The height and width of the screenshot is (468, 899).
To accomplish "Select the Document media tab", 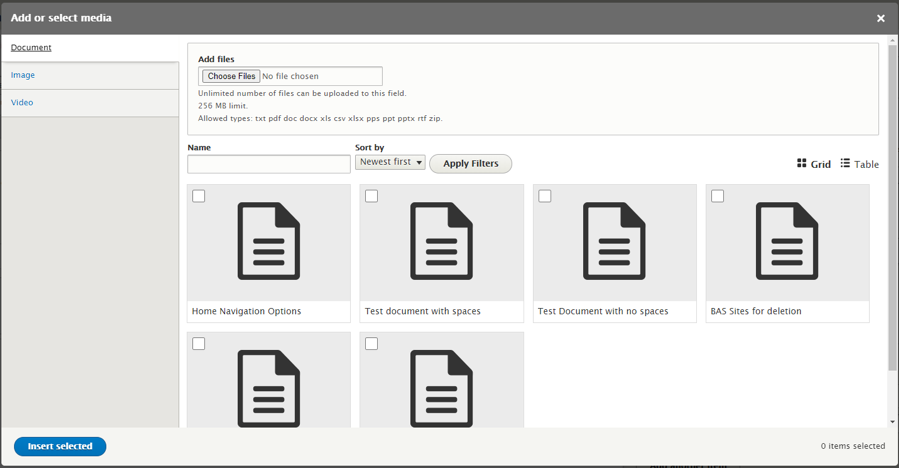I will click(31, 48).
